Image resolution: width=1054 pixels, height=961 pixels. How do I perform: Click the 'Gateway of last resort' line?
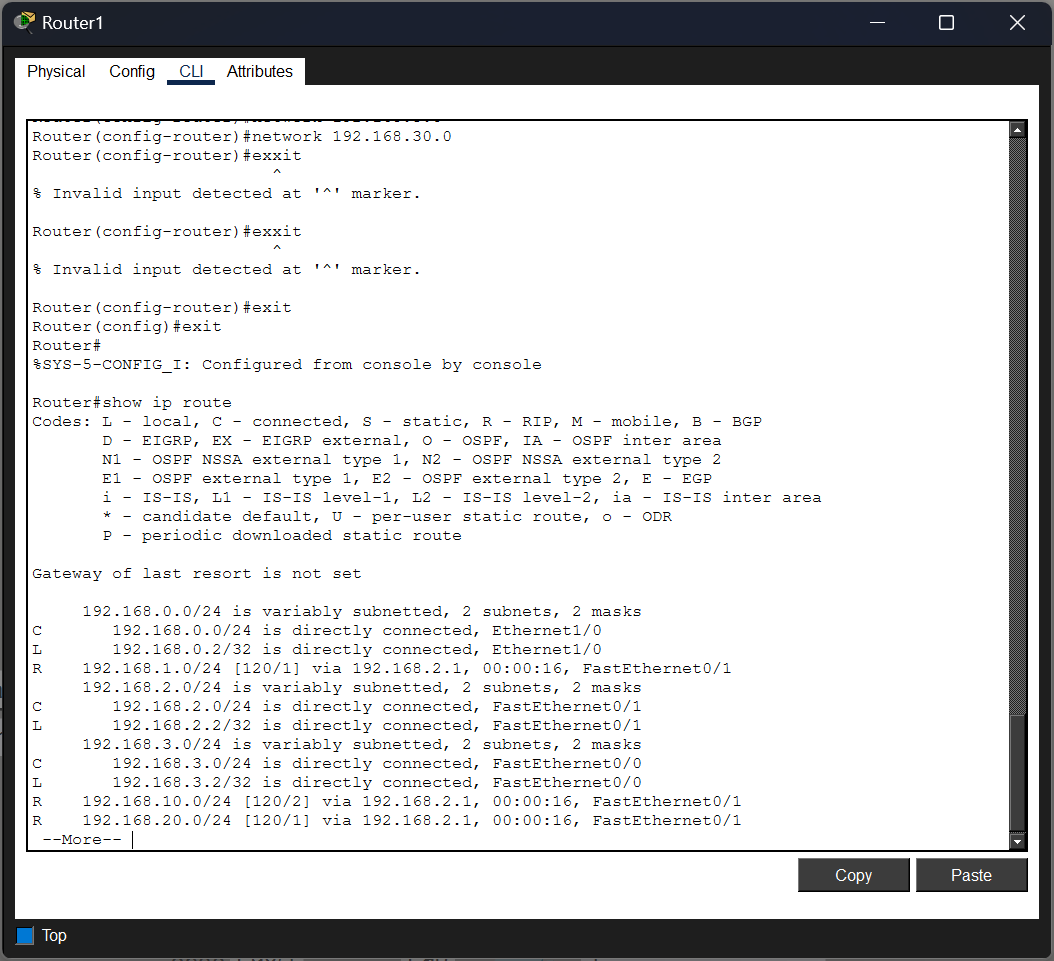pyautogui.click(x=197, y=573)
